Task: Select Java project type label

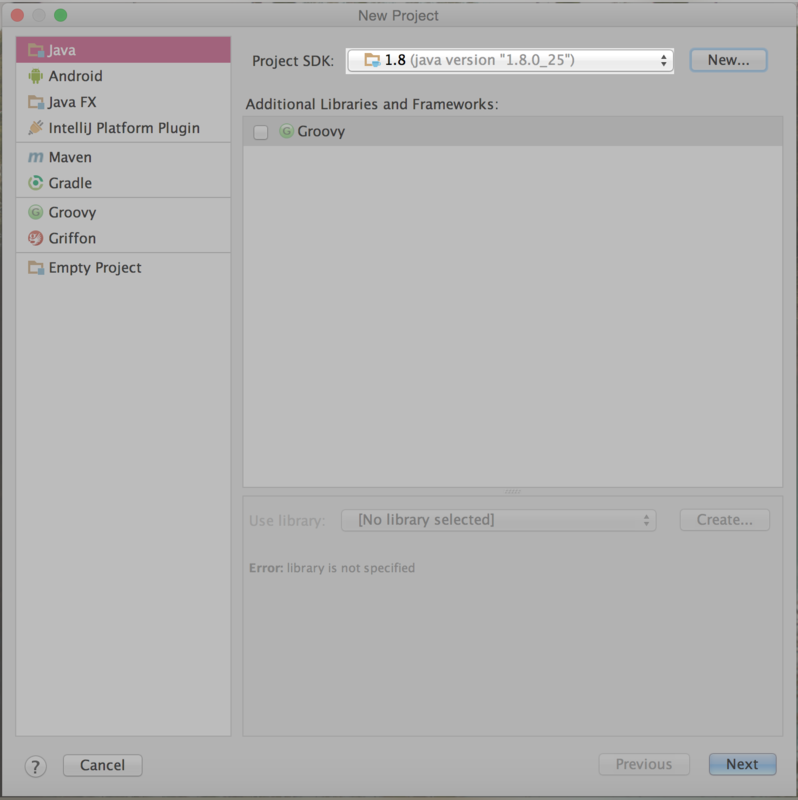Action: (62, 50)
